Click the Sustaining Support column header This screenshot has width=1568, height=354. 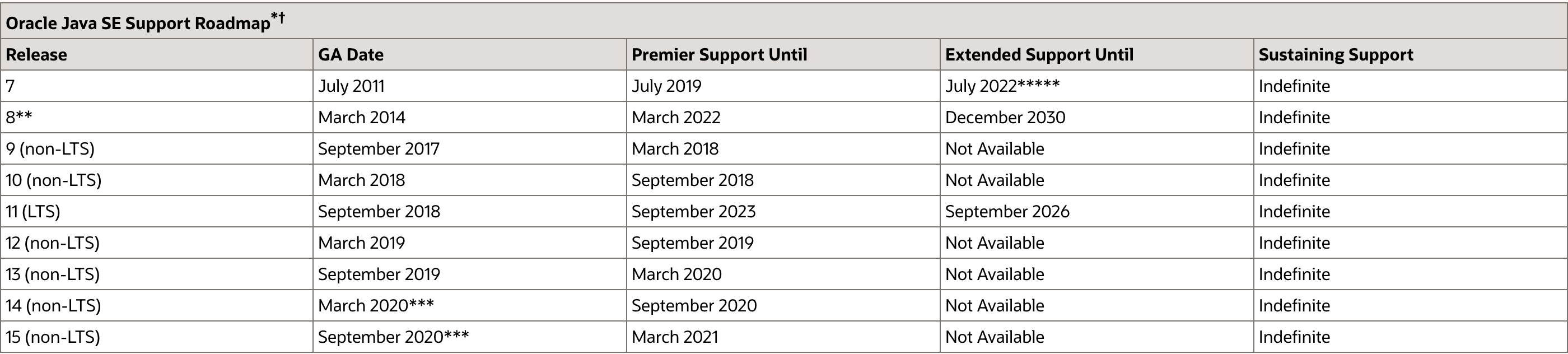[x=1336, y=55]
